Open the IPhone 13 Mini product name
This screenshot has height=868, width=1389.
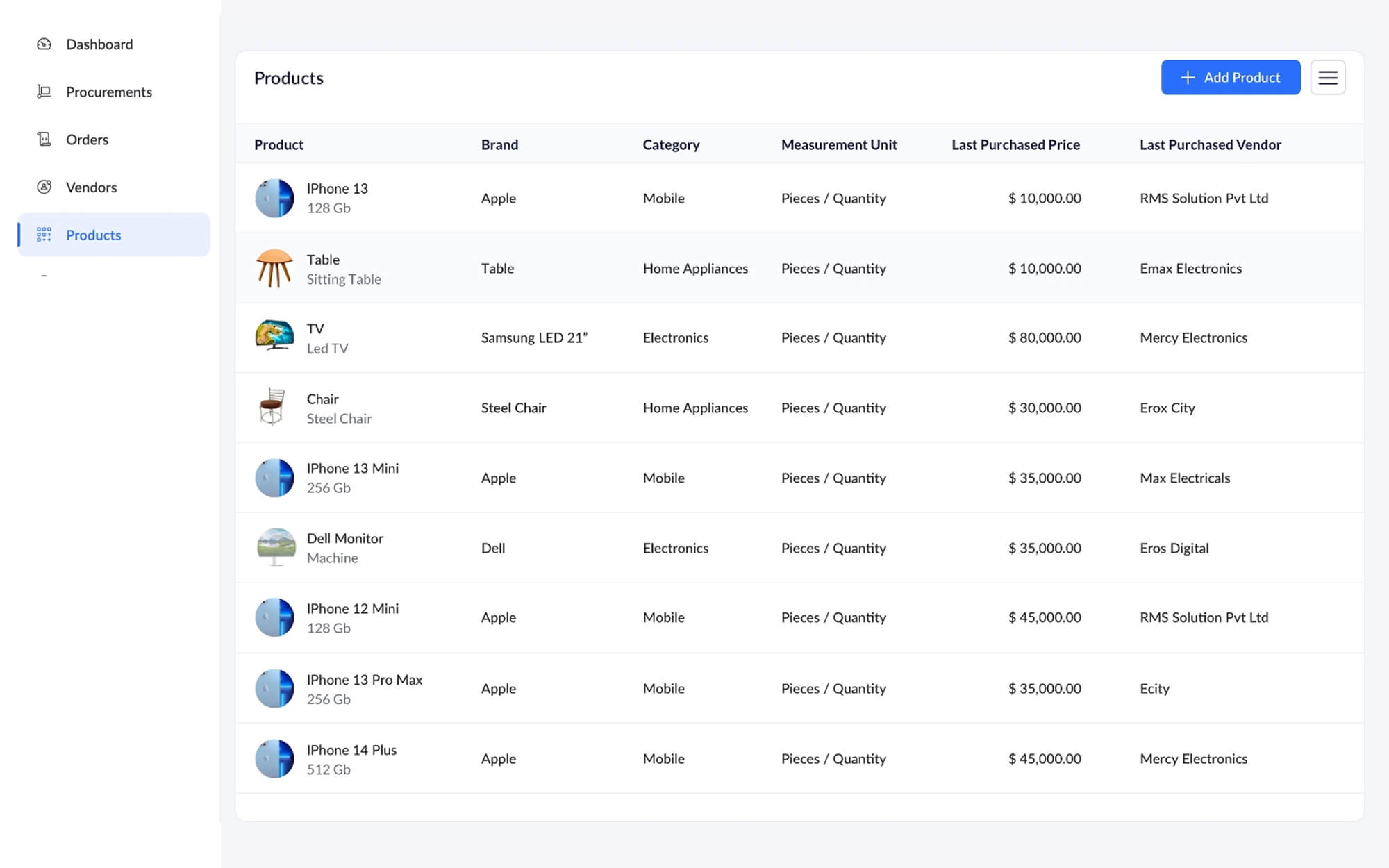tap(353, 468)
